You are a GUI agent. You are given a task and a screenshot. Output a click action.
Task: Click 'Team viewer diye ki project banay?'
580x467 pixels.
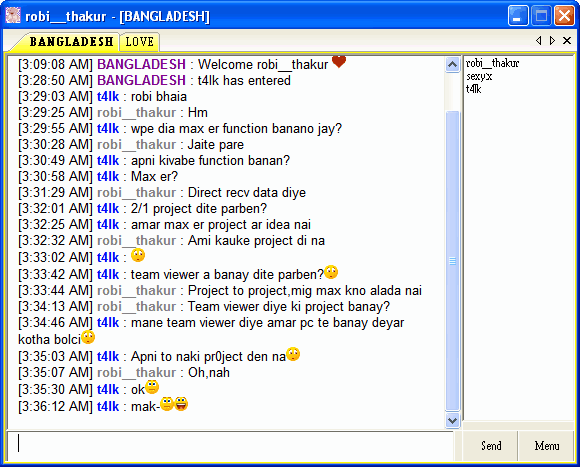click(x=289, y=307)
